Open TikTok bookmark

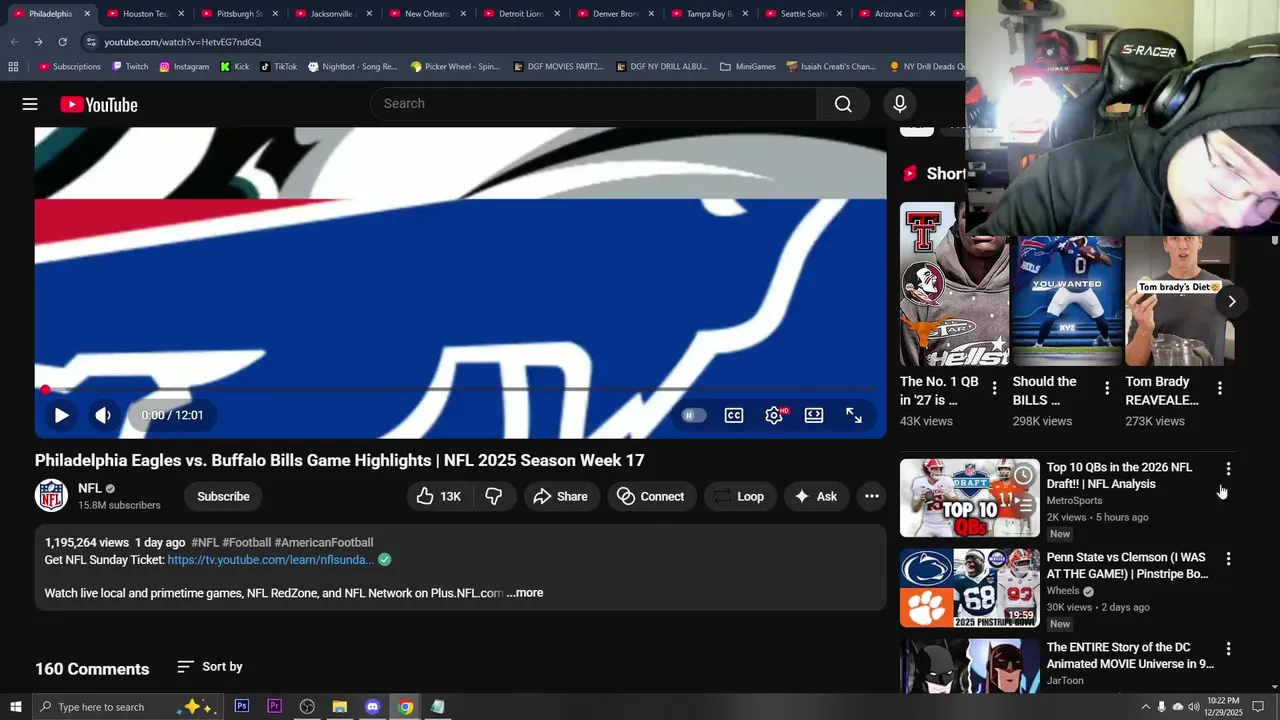click(x=279, y=67)
